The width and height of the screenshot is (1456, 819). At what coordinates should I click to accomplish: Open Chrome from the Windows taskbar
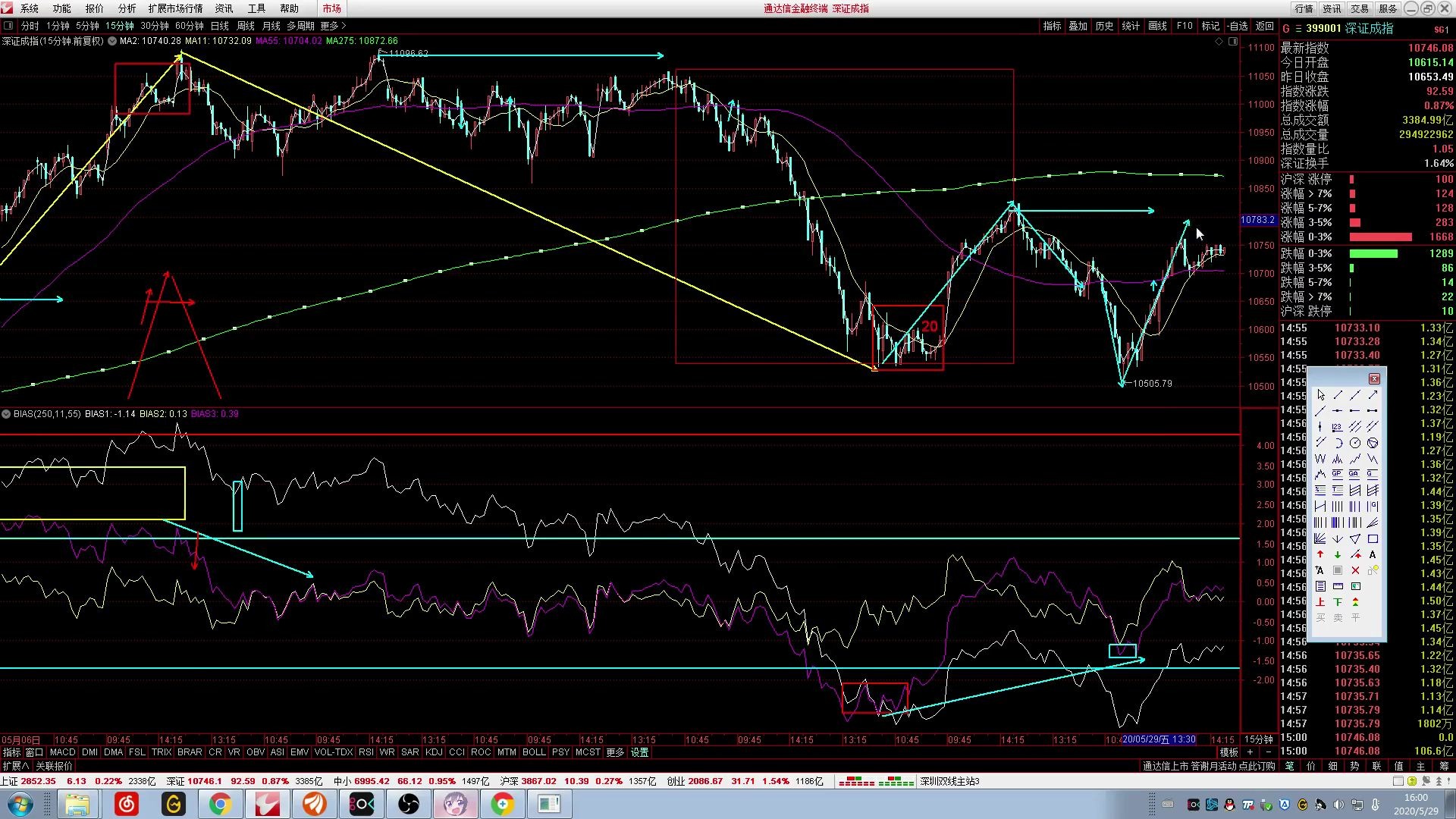pos(221,804)
